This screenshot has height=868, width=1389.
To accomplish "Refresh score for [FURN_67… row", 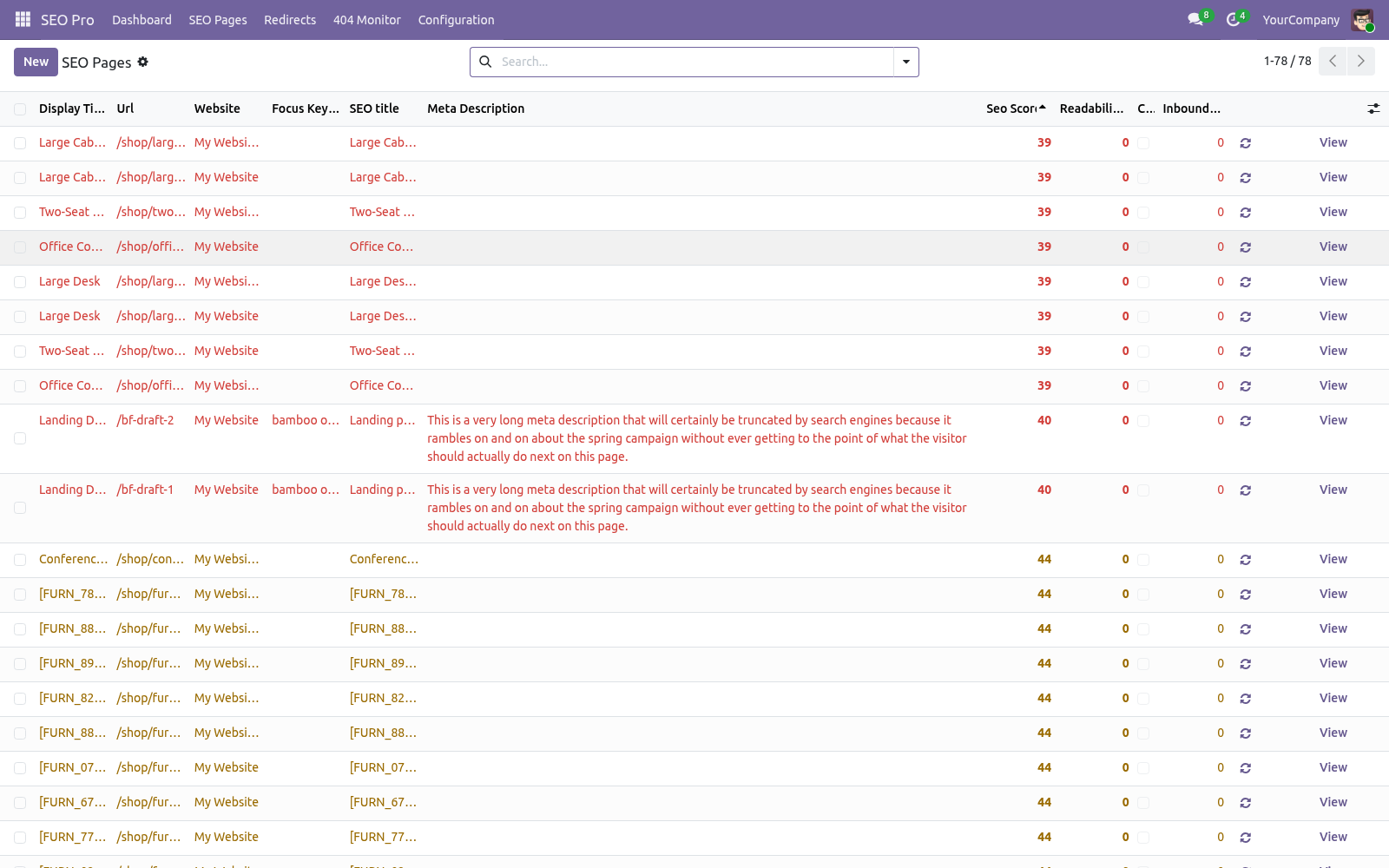I will click(1246, 803).
